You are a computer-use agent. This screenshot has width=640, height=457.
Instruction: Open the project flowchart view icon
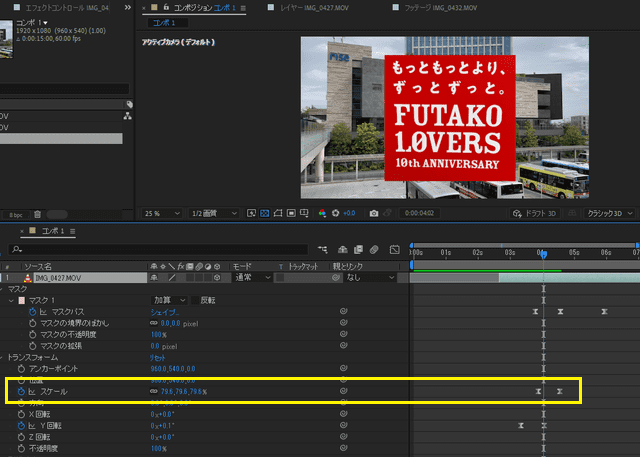tap(127, 116)
